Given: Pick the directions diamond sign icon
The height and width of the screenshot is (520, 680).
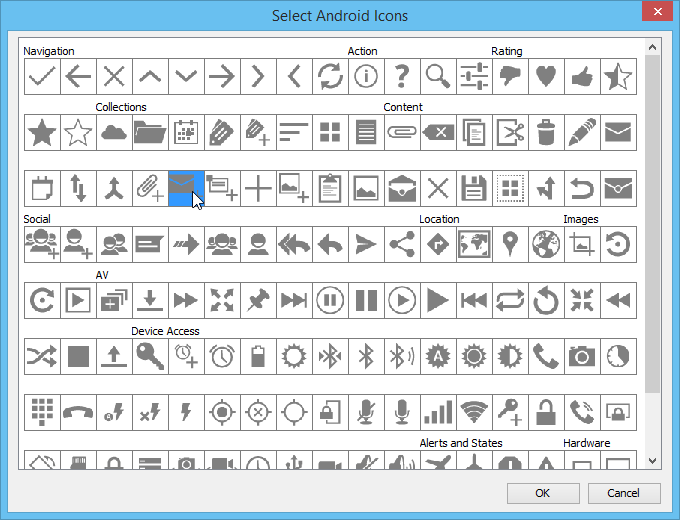Looking at the screenshot, I should click(x=438, y=244).
